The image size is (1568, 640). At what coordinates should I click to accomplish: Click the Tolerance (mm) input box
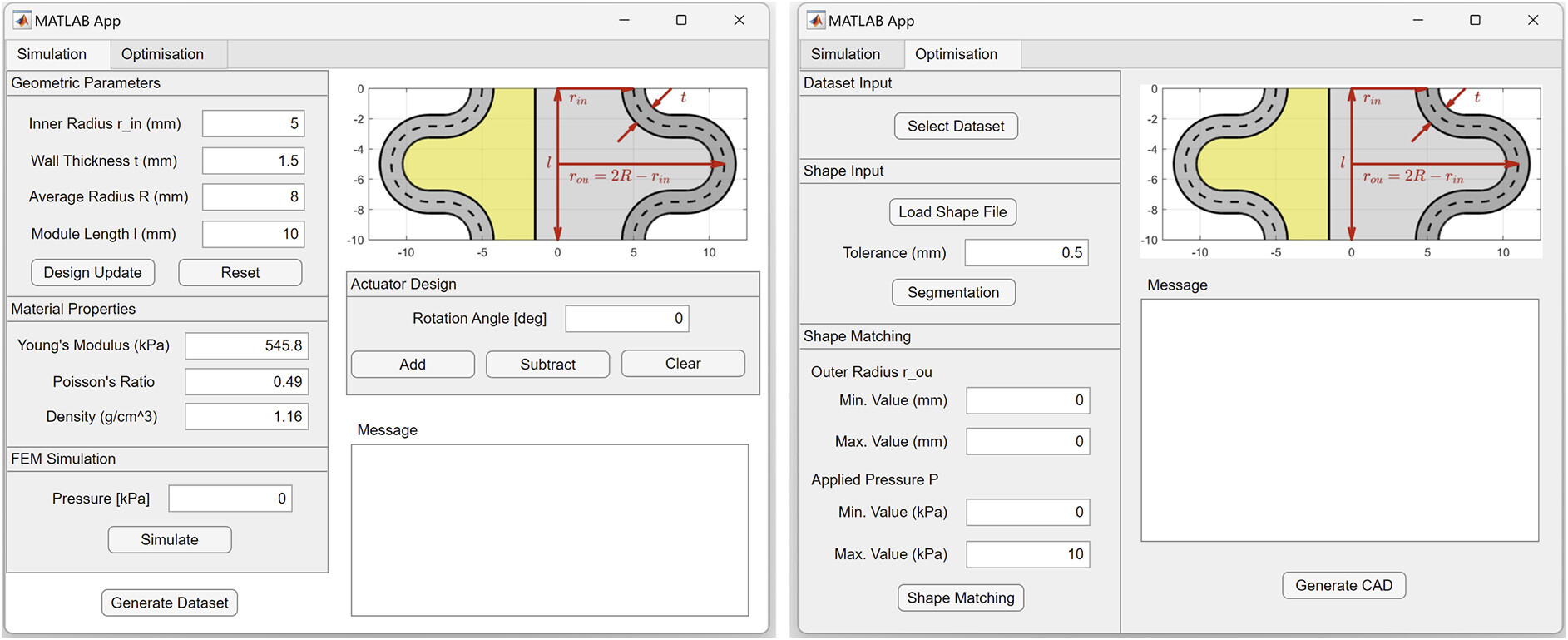click(x=1026, y=253)
